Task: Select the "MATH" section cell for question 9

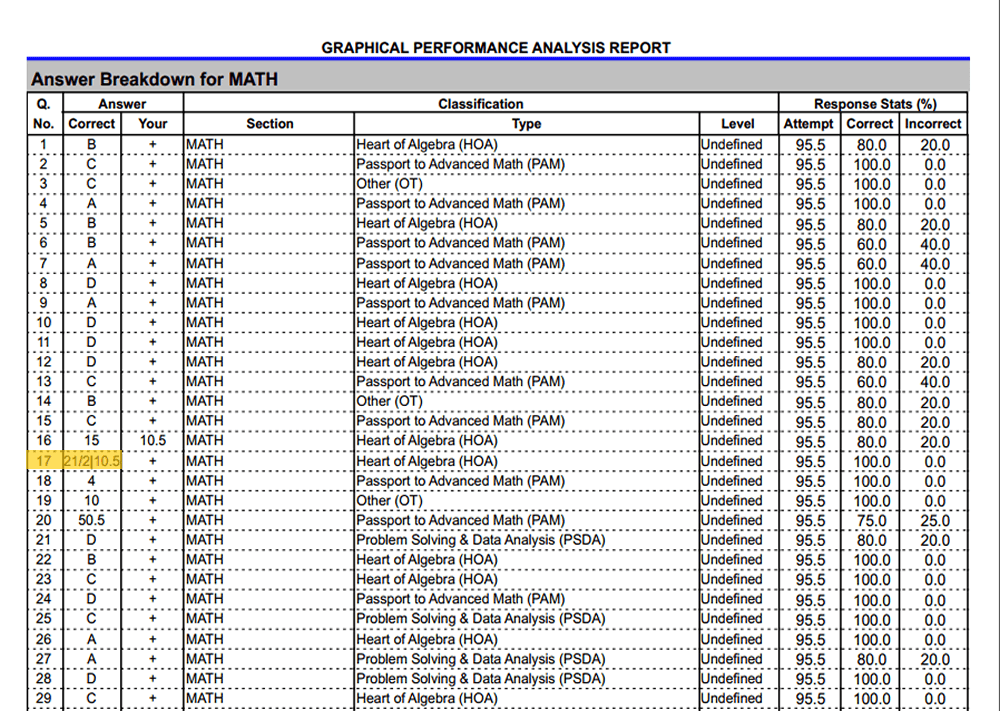Action: [205, 303]
